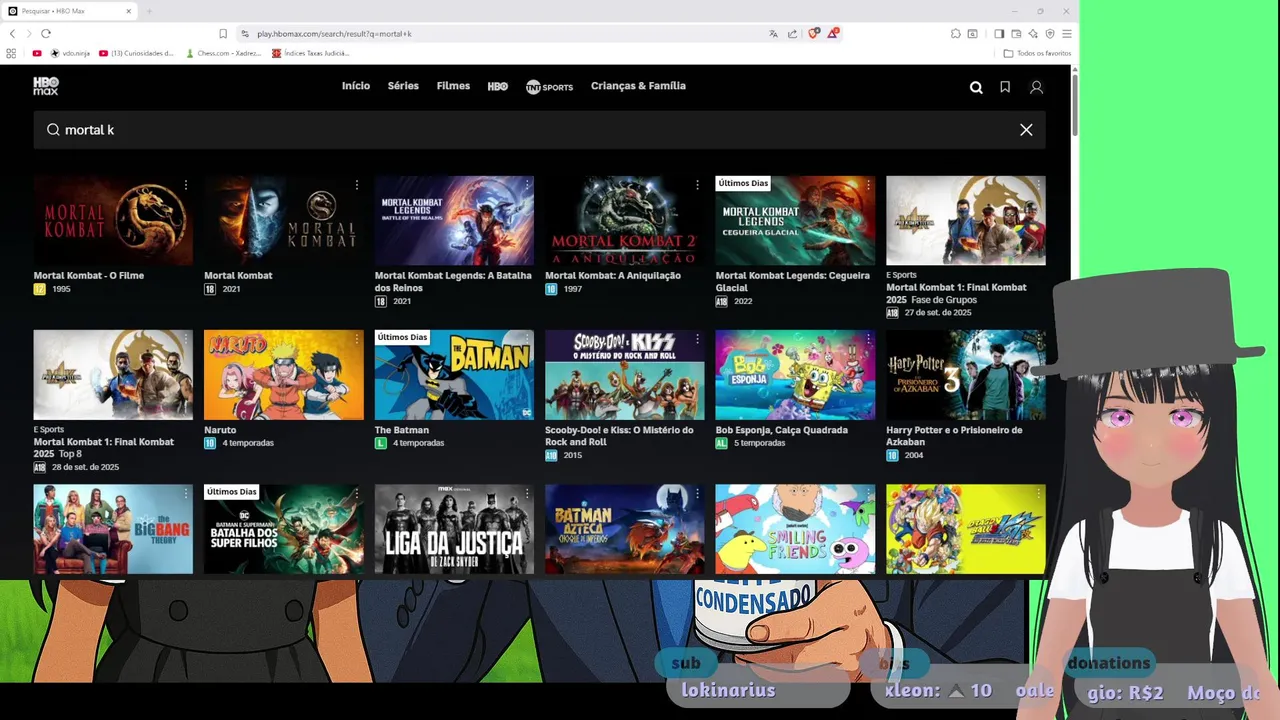This screenshot has width=1280, height=720.
Task: Clear search with the X icon
Action: [x=1026, y=130]
